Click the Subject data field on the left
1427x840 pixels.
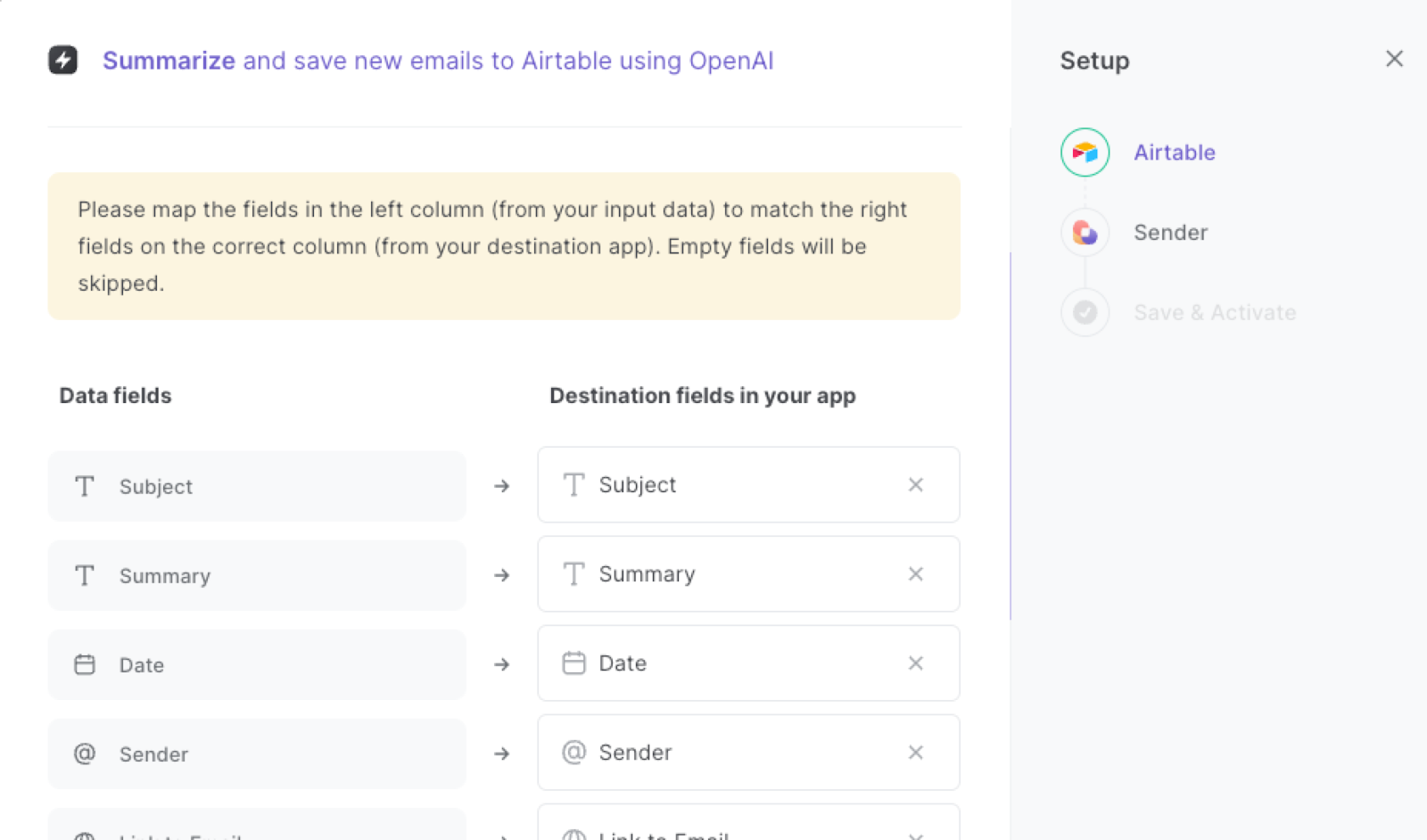[x=257, y=486]
